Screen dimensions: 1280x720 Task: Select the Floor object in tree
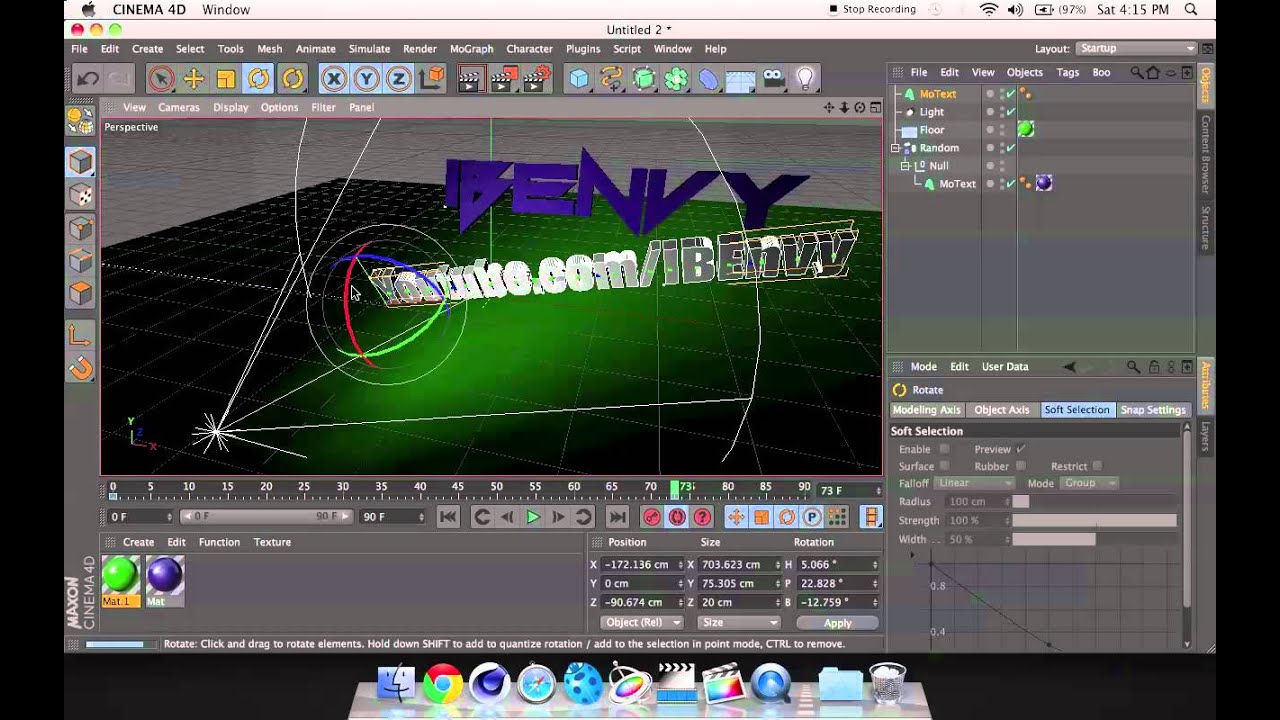(x=932, y=130)
